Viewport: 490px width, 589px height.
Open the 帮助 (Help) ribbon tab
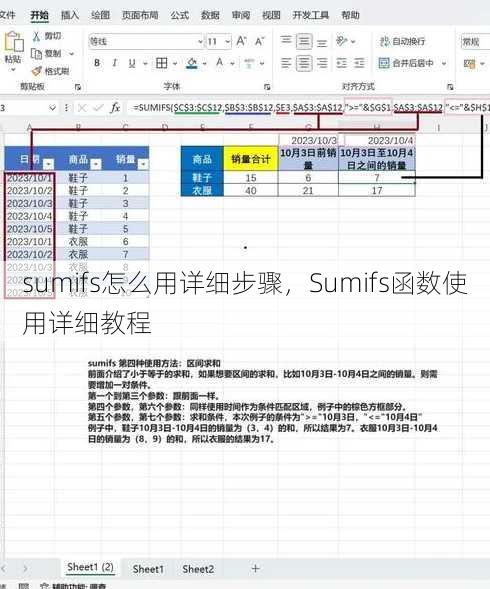coord(350,15)
